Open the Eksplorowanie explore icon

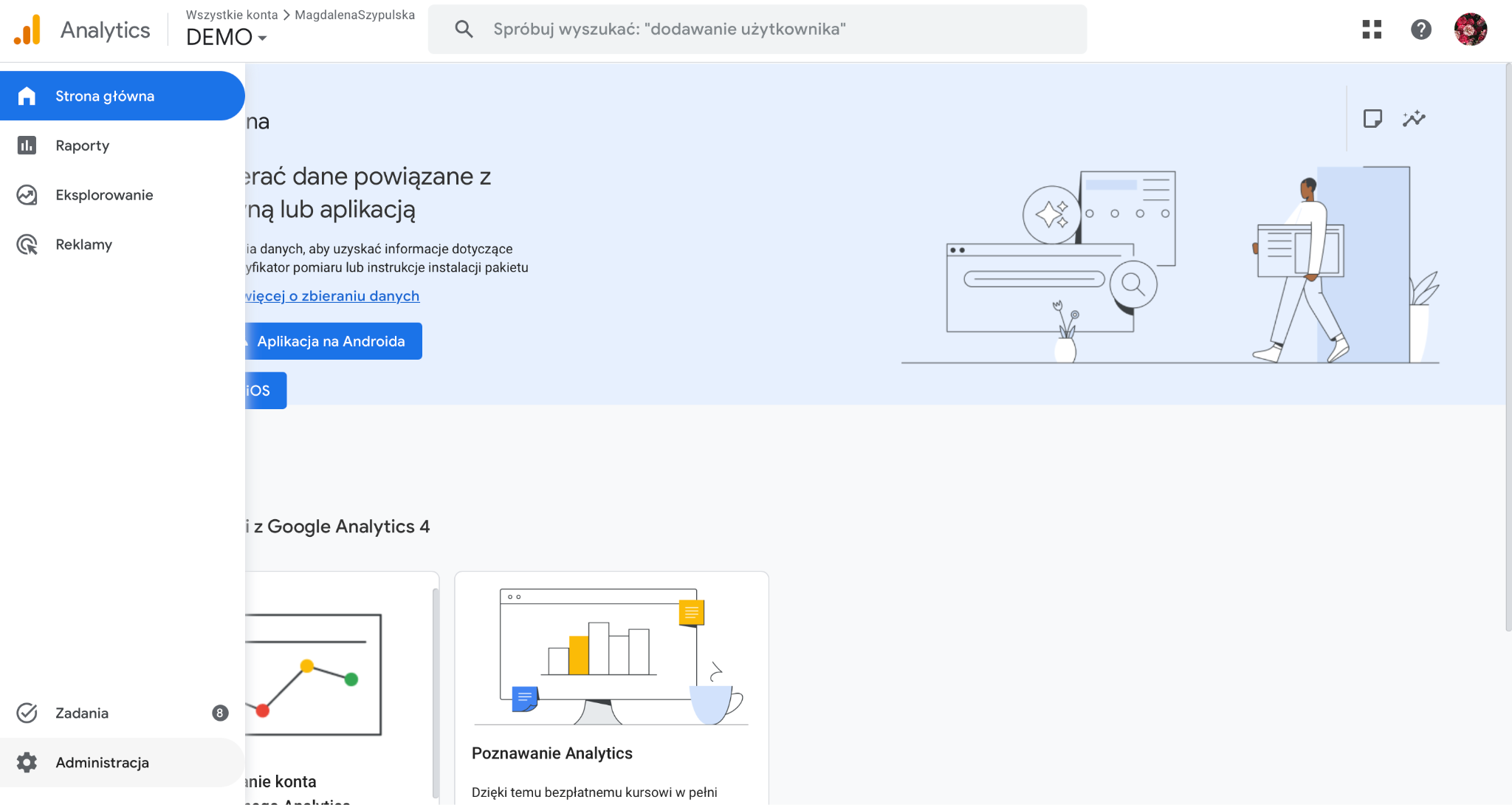[x=27, y=195]
